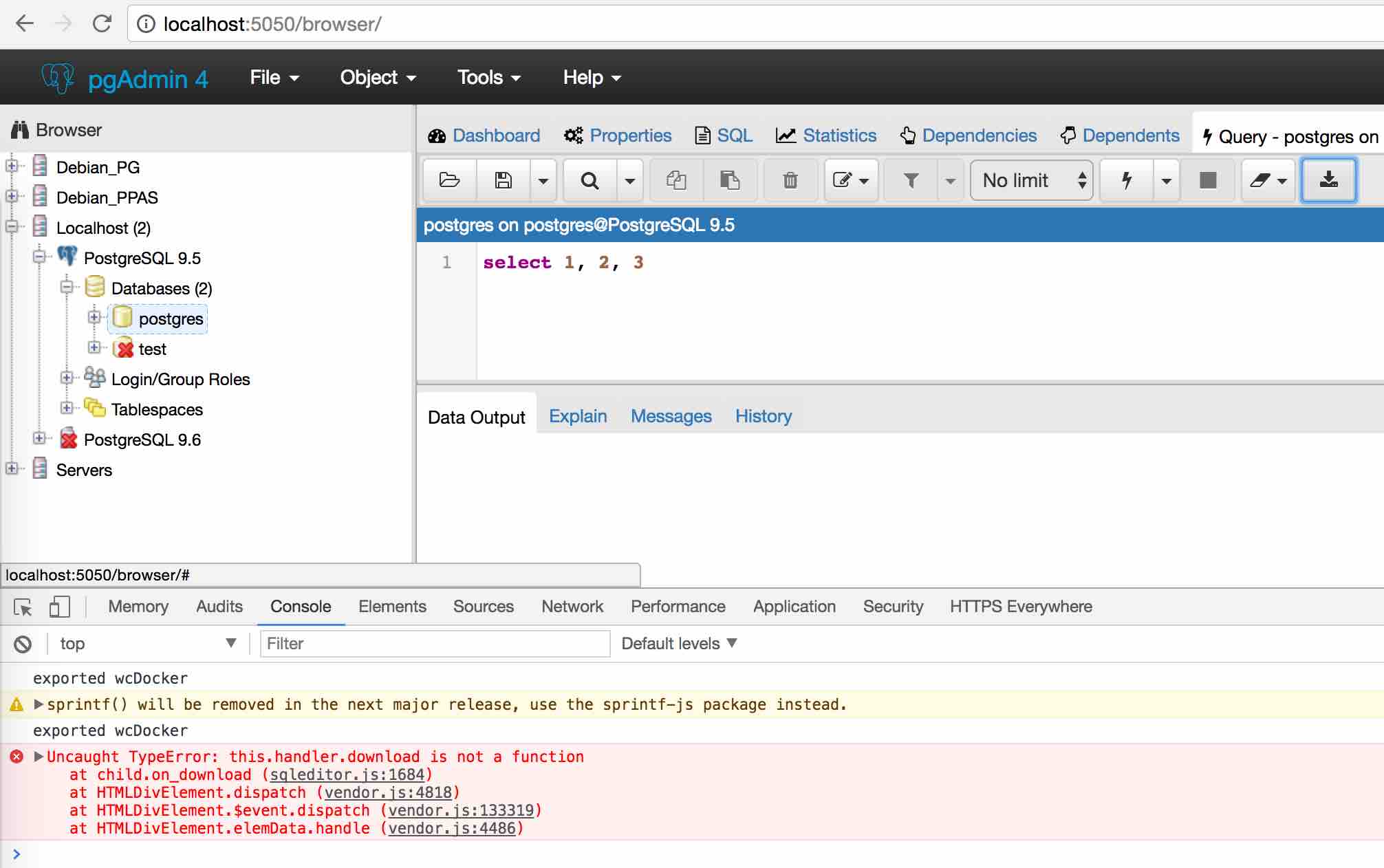Expand the Uncaught TypeError message triangle
1384x868 pixels.
click(39, 757)
